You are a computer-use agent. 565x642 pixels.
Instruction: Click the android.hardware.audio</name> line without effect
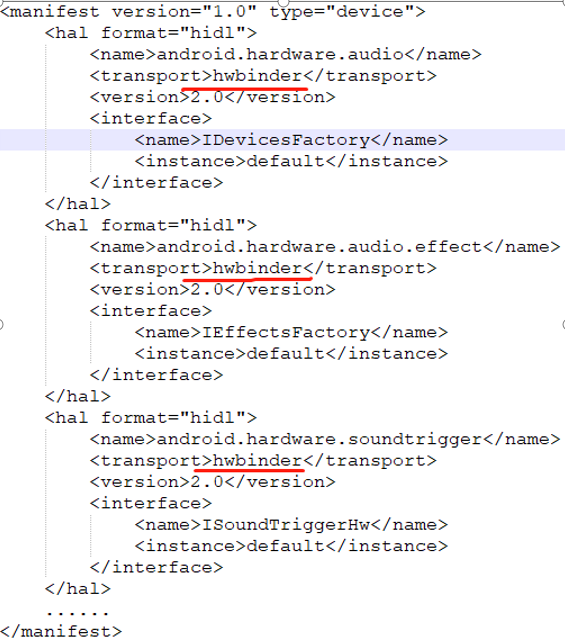click(x=286, y=54)
